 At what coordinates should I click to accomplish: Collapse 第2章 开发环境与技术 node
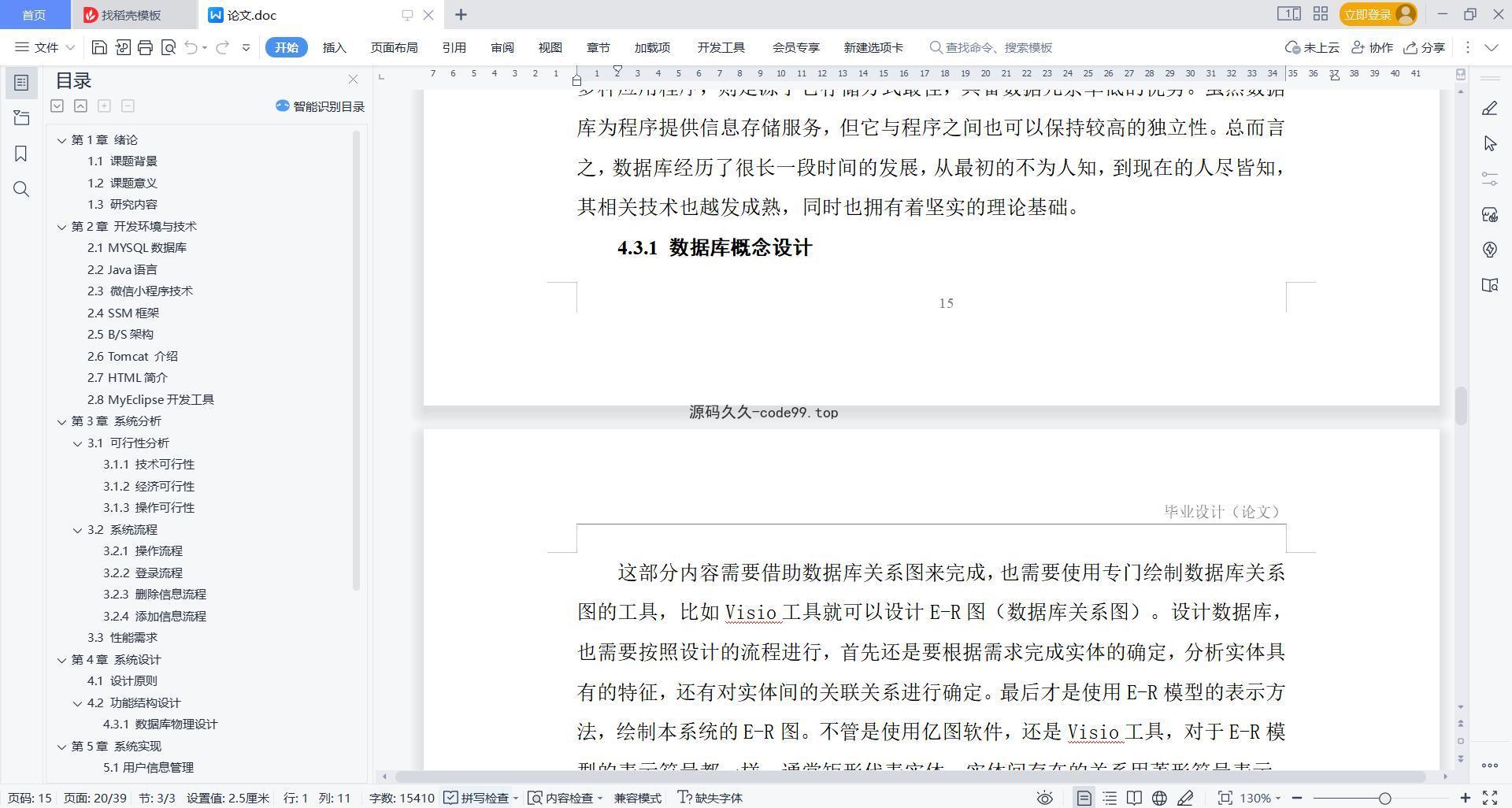tap(61, 227)
